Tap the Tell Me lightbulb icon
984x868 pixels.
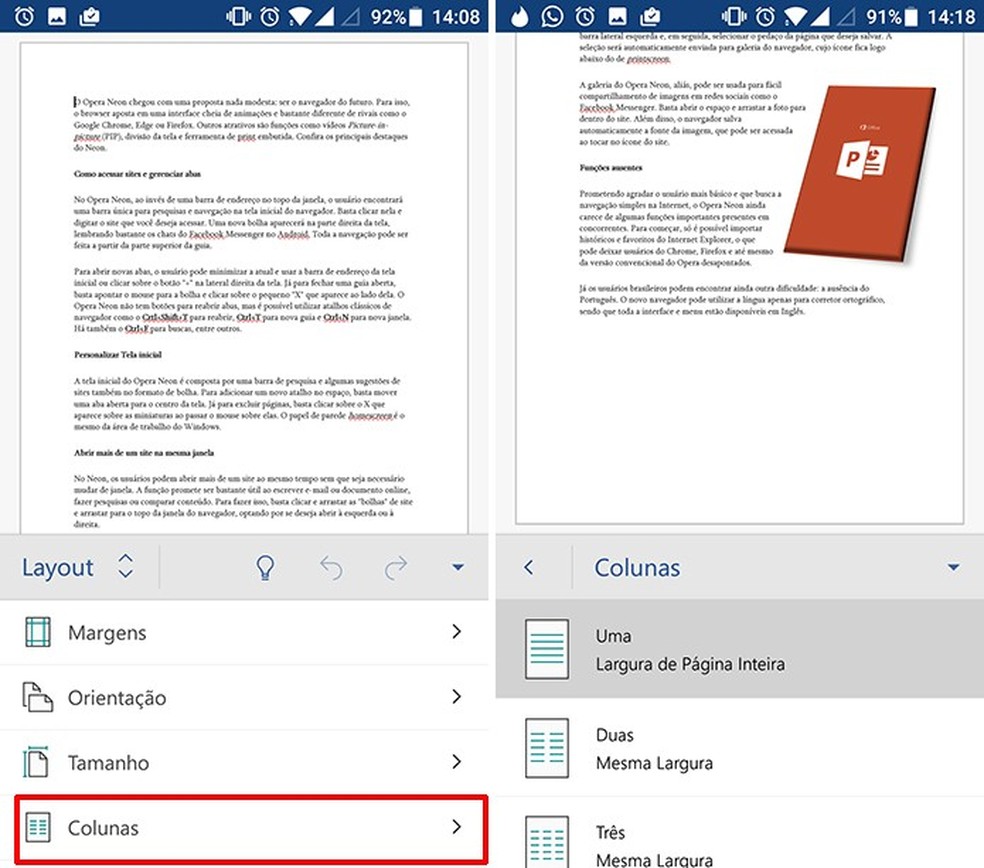click(x=265, y=567)
